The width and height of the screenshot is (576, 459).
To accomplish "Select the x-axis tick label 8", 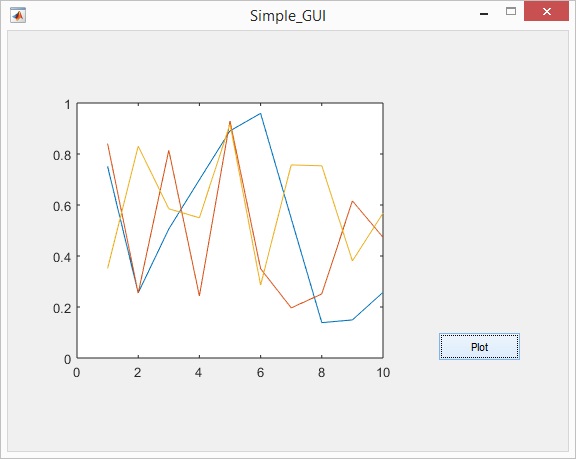I will click(x=321, y=373).
